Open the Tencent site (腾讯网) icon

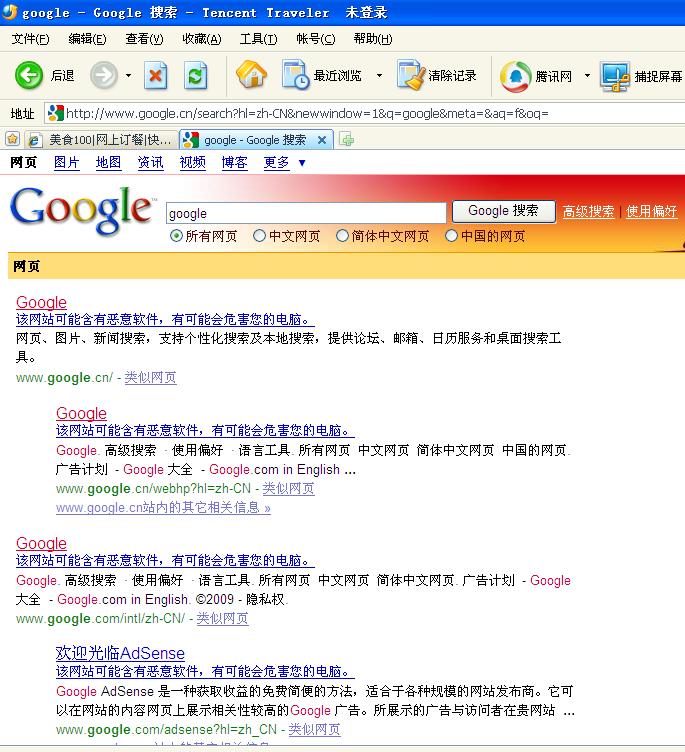[516, 76]
